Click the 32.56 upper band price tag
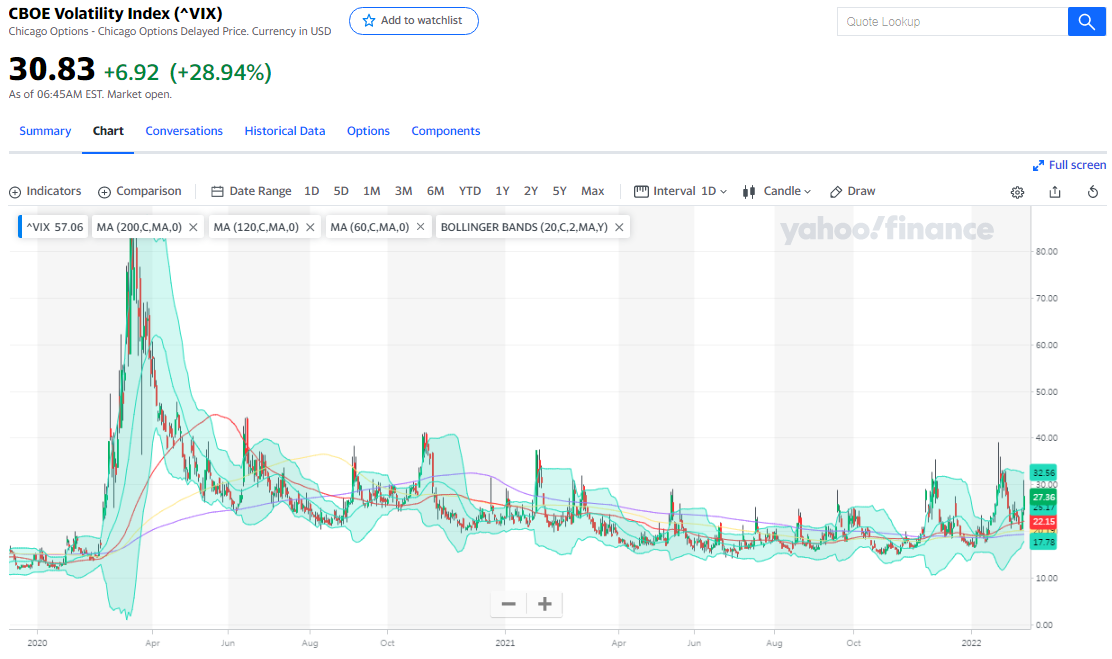 [x=1043, y=472]
